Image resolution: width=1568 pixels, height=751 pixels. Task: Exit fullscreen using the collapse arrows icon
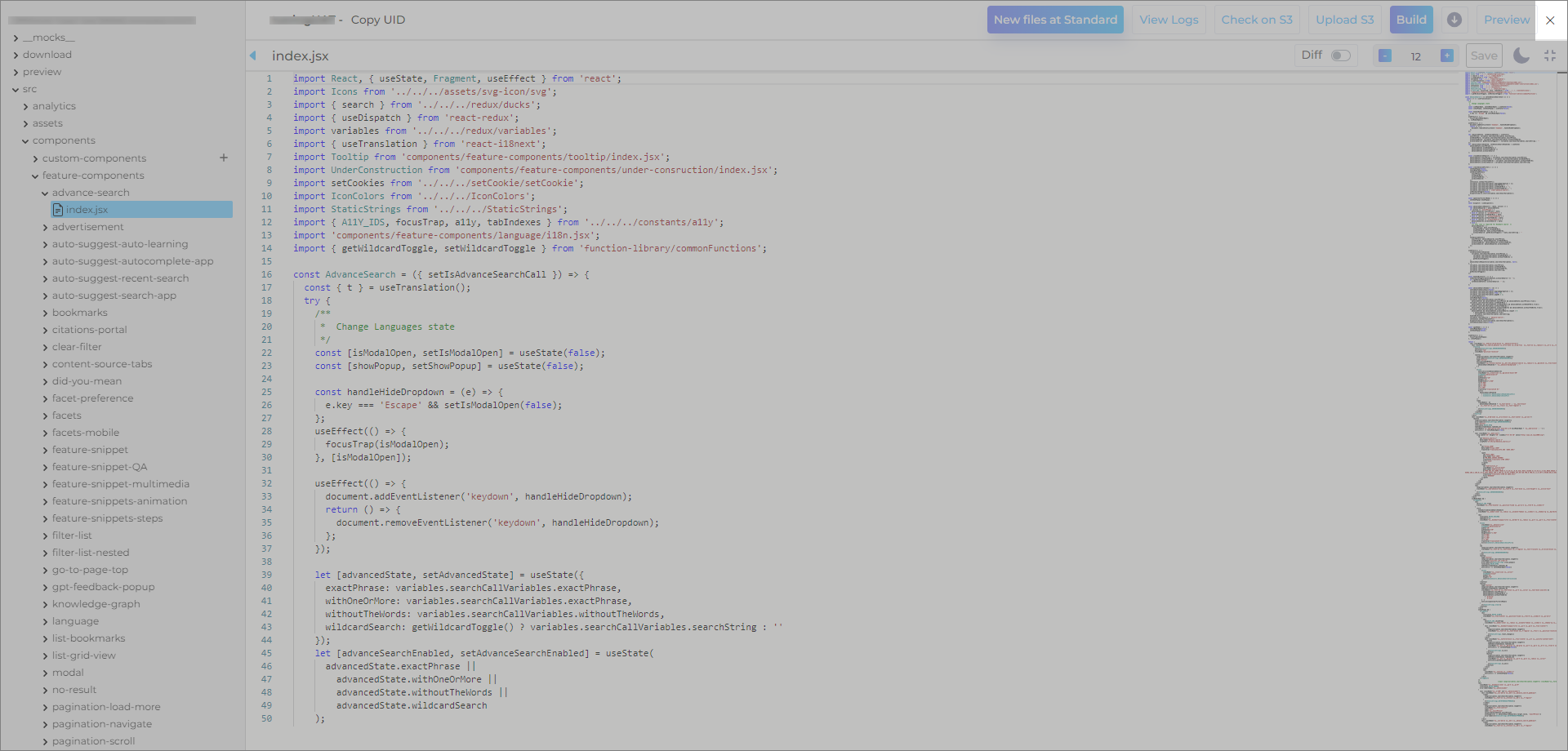[1550, 56]
